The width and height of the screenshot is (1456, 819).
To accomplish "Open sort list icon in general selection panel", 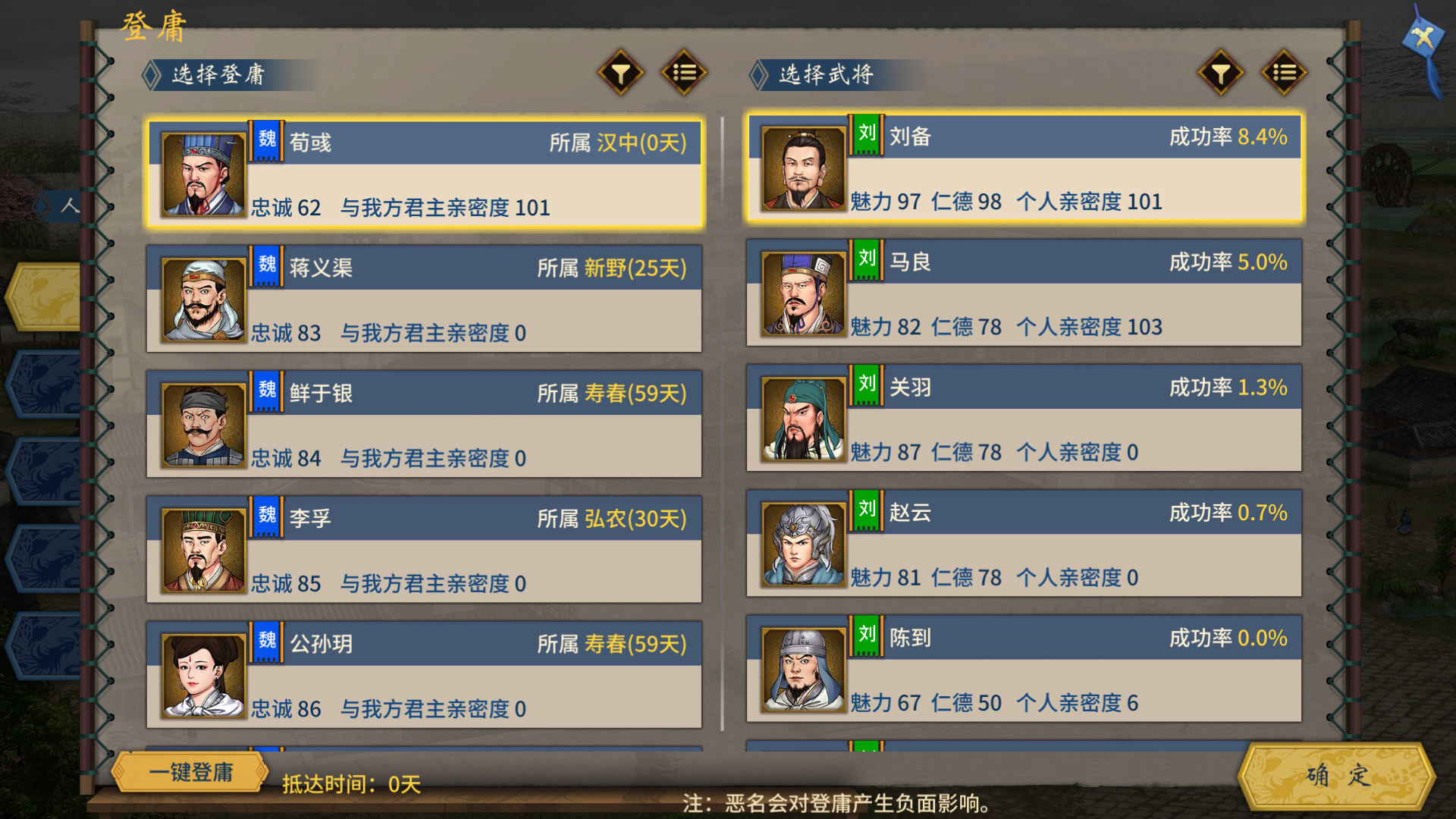I will click(x=1284, y=73).
